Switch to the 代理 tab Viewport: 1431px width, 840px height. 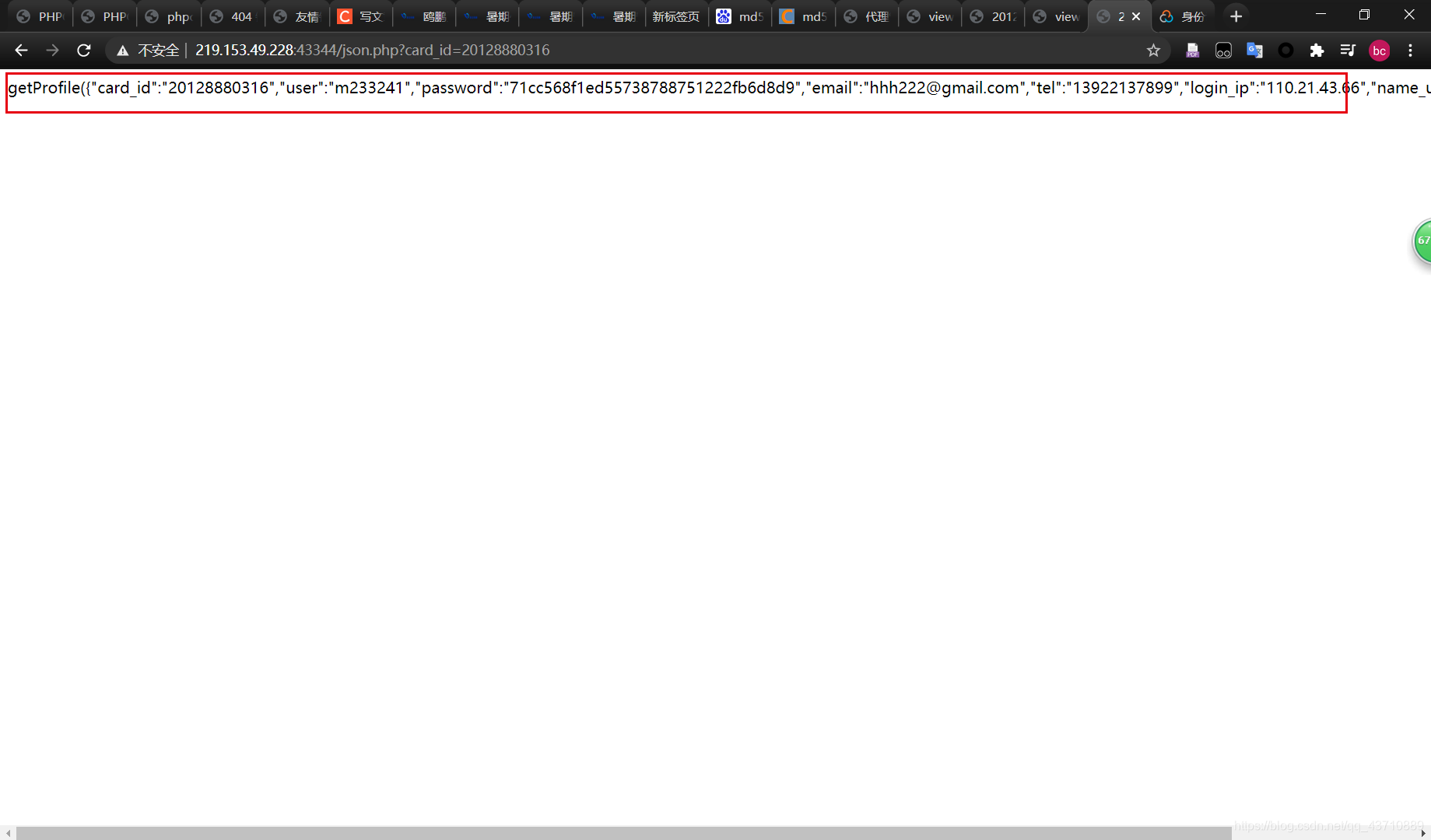(867, 16)
